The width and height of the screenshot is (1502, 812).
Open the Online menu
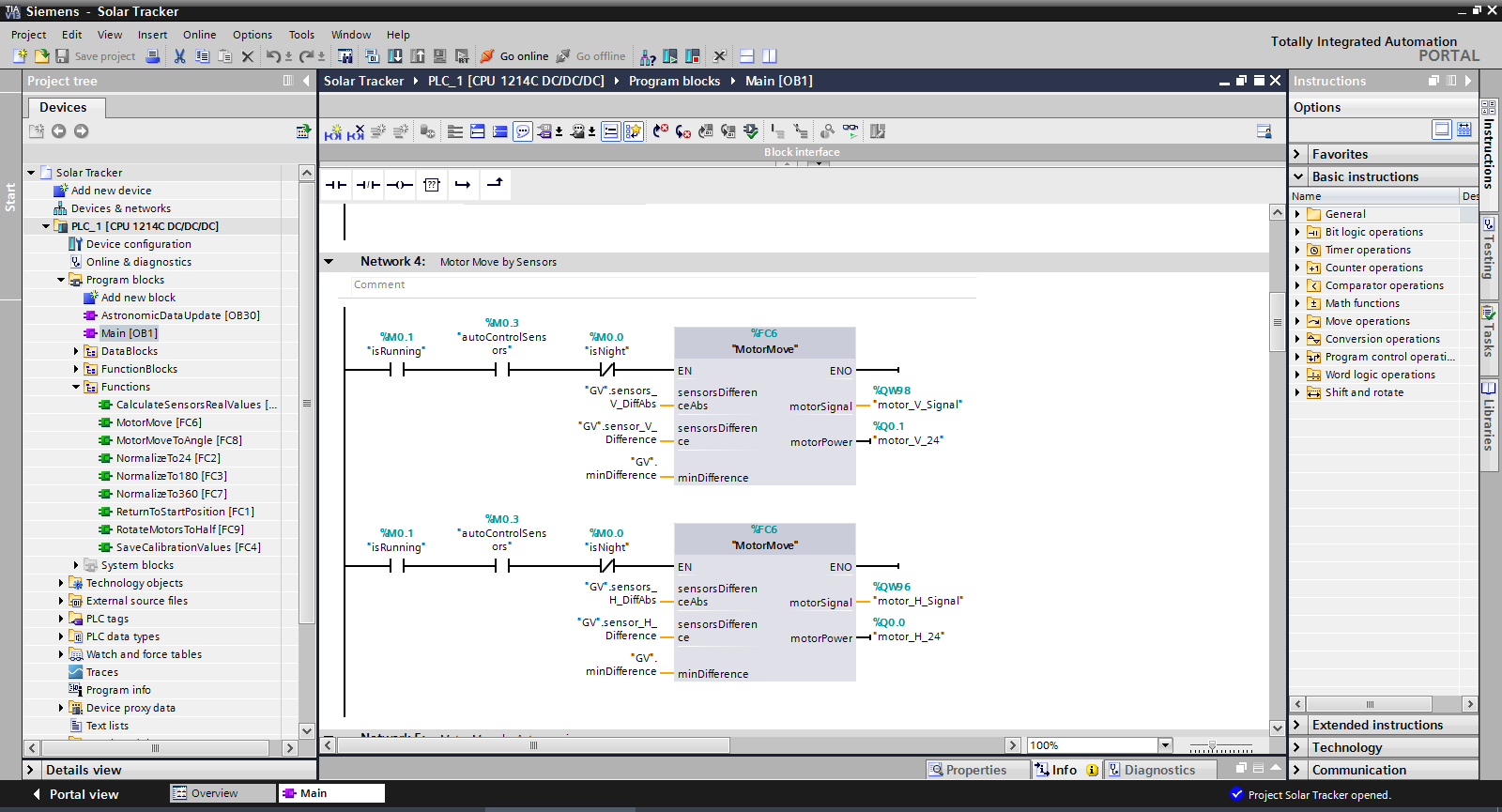tap(200, 35)
